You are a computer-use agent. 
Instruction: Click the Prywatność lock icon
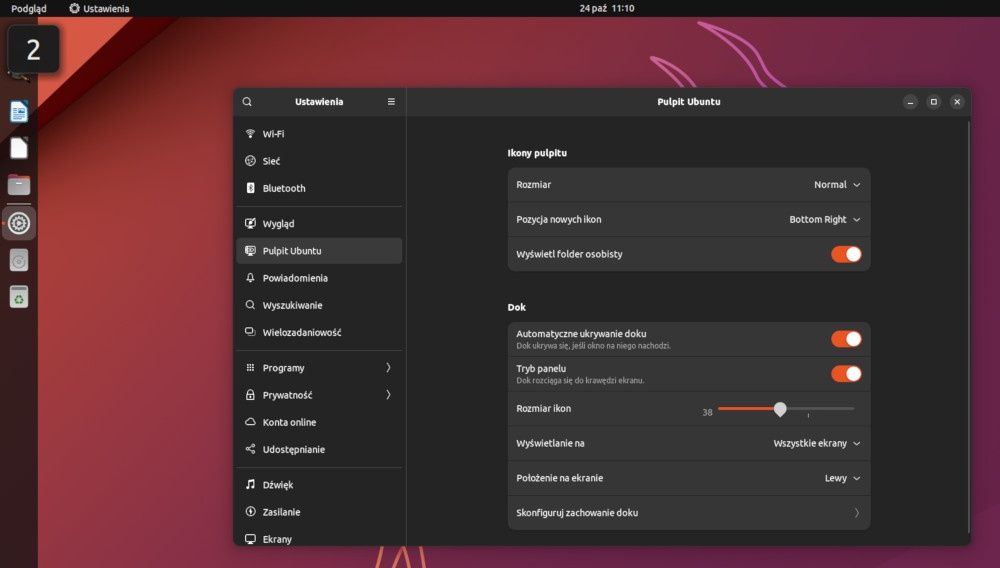[250, 395]
